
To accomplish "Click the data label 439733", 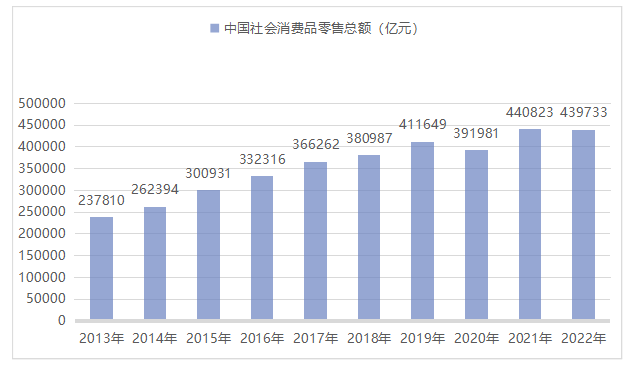I will (584, 112).
